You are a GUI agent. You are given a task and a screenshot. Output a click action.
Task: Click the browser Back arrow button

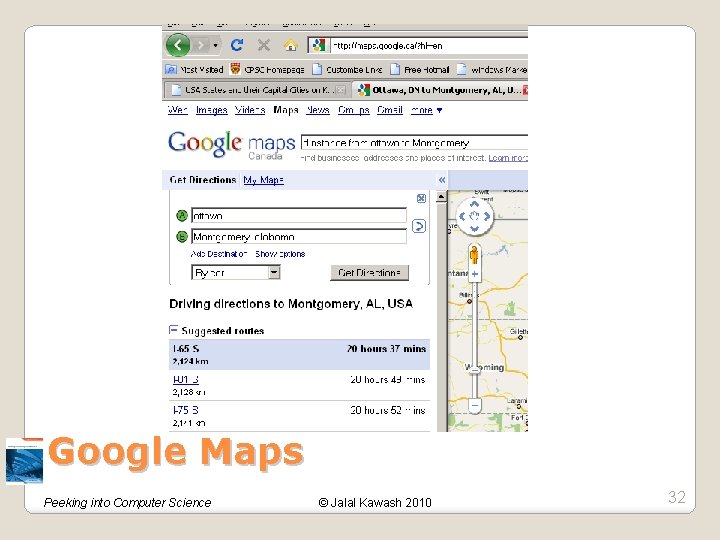coord(178,45)
